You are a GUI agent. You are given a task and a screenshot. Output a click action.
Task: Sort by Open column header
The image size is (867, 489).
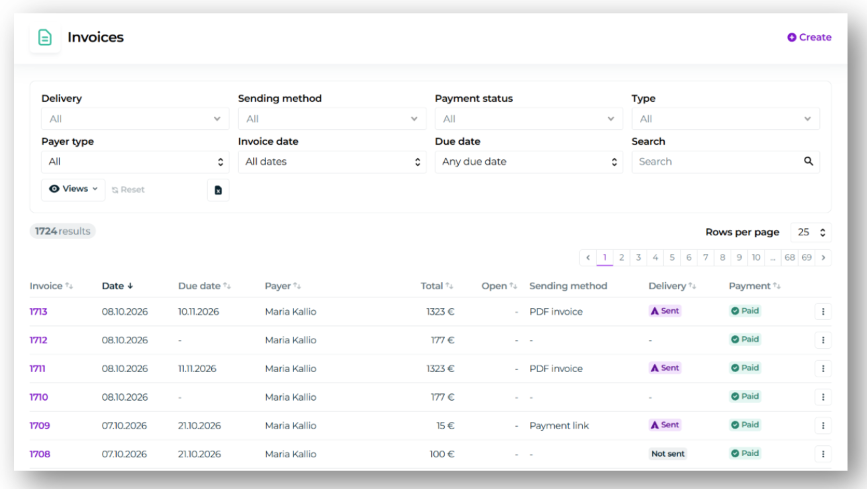tap(499, 286)
